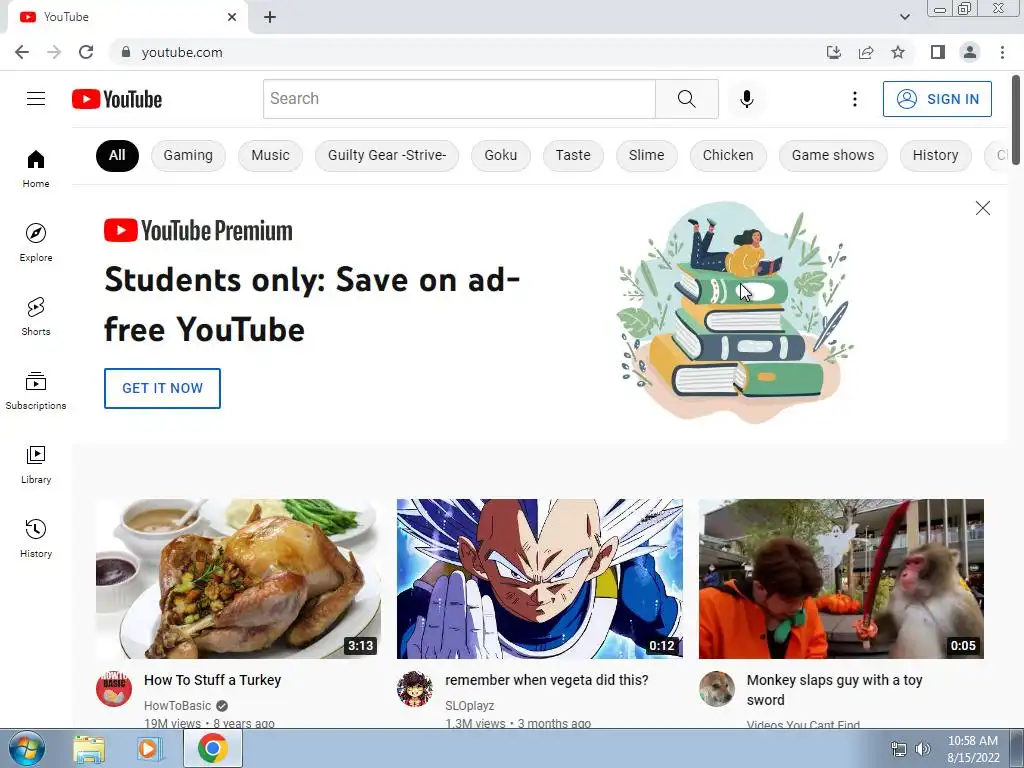Screen dimensions: 1024x768
Task: Expand the tab search dropdown arrow
Action: (904, 17)
